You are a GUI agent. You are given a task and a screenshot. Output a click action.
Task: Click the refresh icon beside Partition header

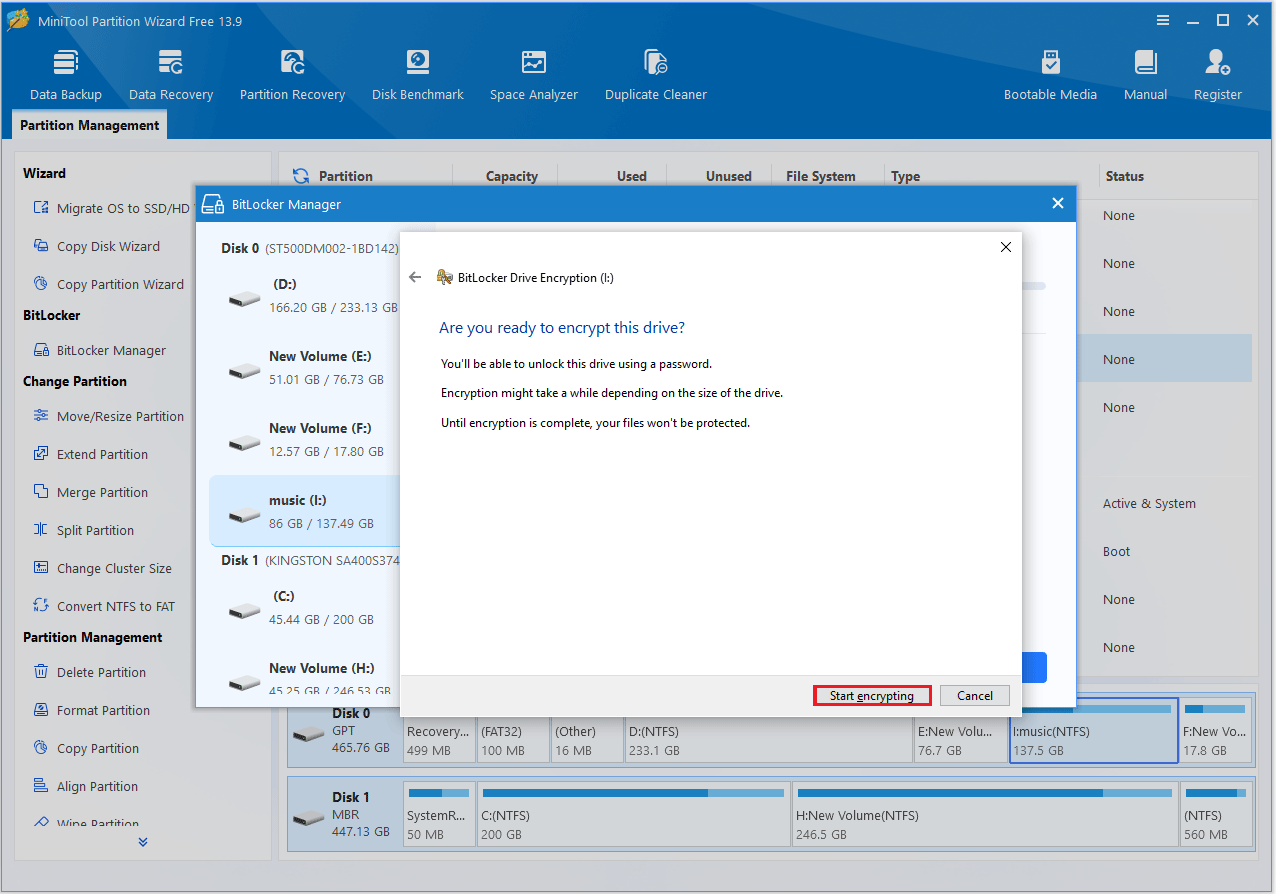[301, 176]
